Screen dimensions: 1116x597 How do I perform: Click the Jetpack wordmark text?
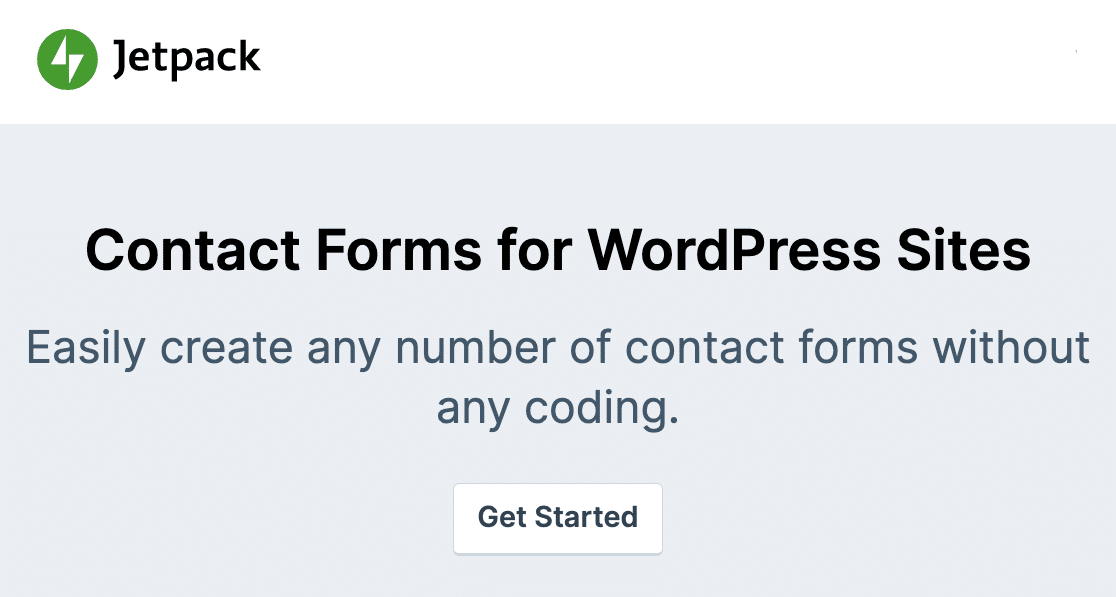click(x=187, y=58)
